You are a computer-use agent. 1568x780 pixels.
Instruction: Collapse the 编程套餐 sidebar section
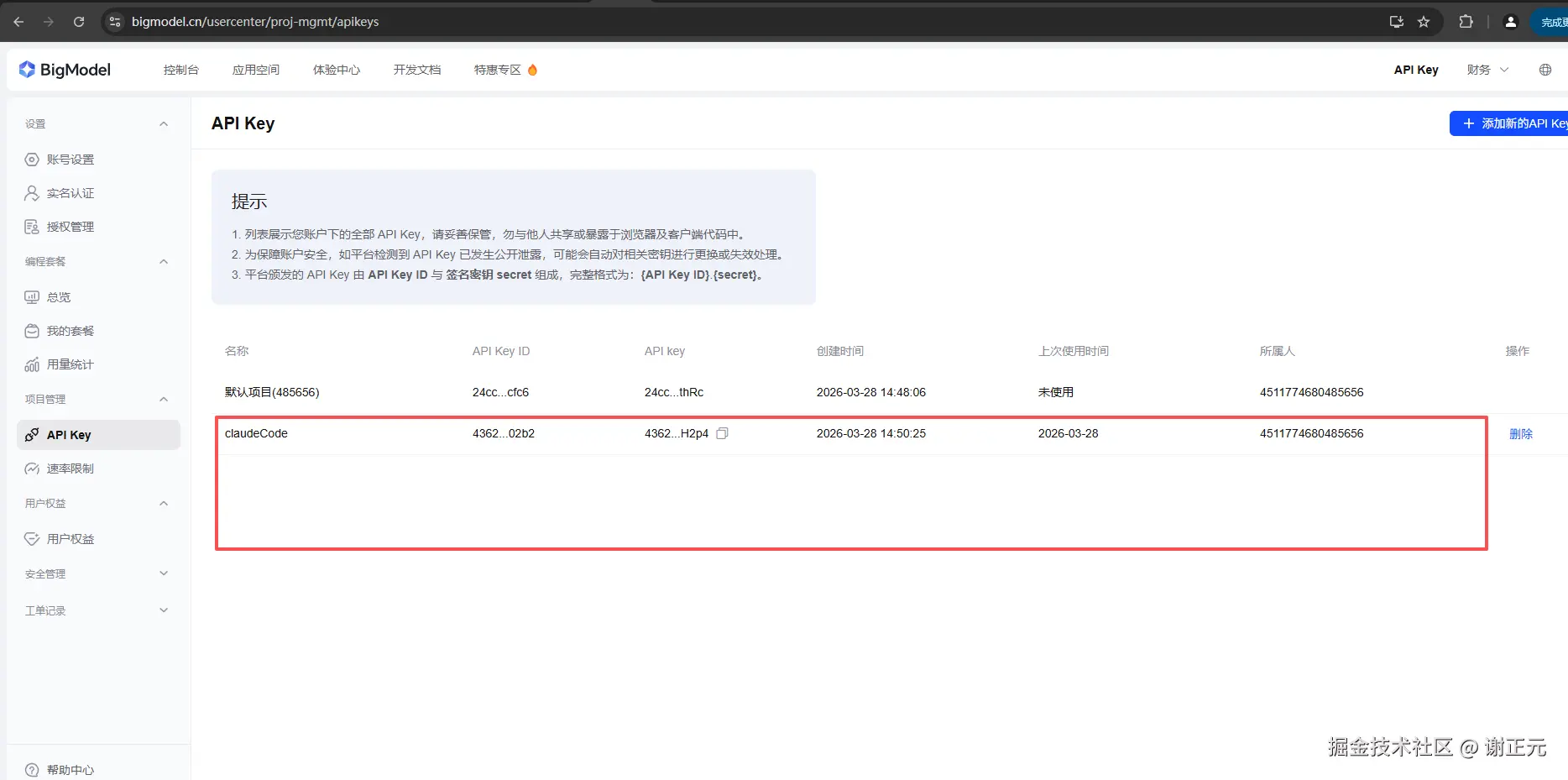(x=164, y=262)
